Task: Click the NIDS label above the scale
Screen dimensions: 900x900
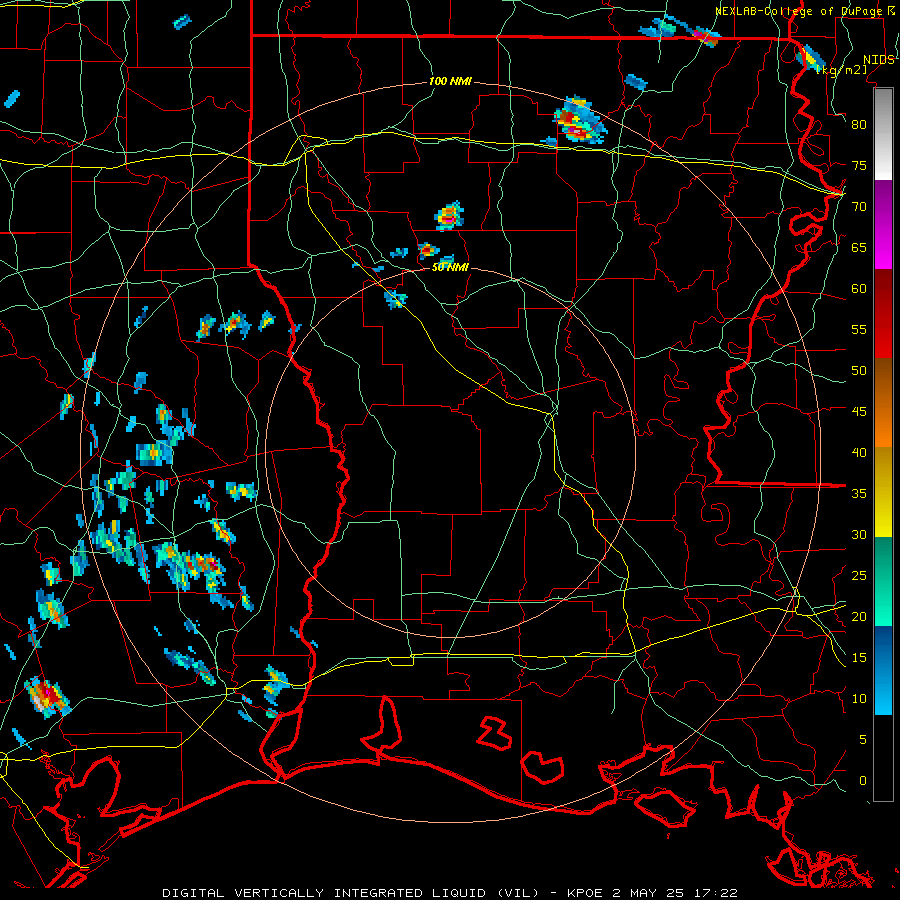Action: click(x=879, y=60)
